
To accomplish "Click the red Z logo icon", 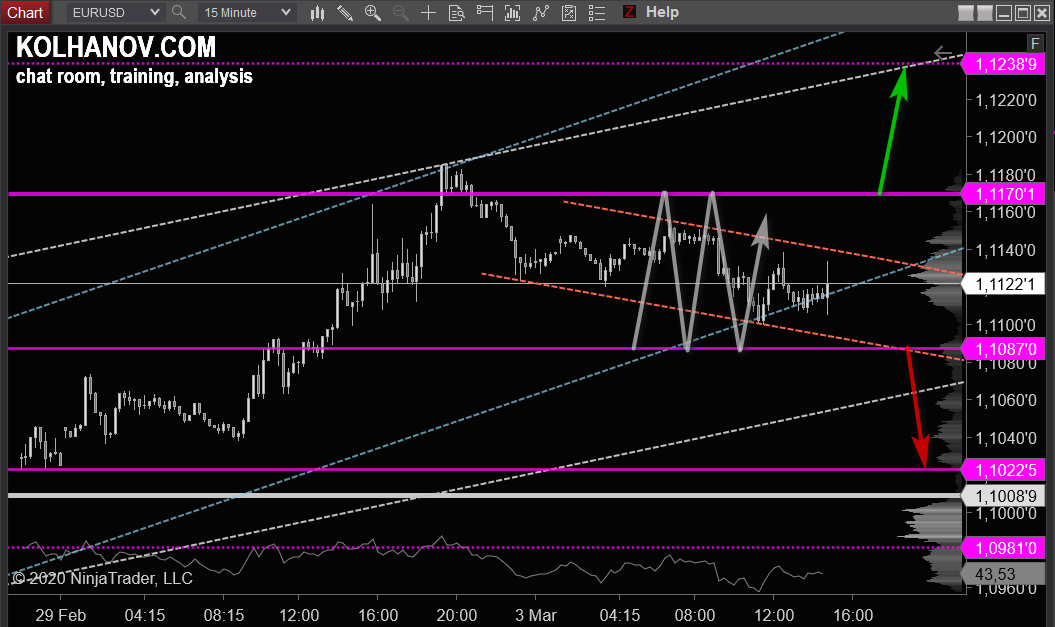I will pos(629,12).
